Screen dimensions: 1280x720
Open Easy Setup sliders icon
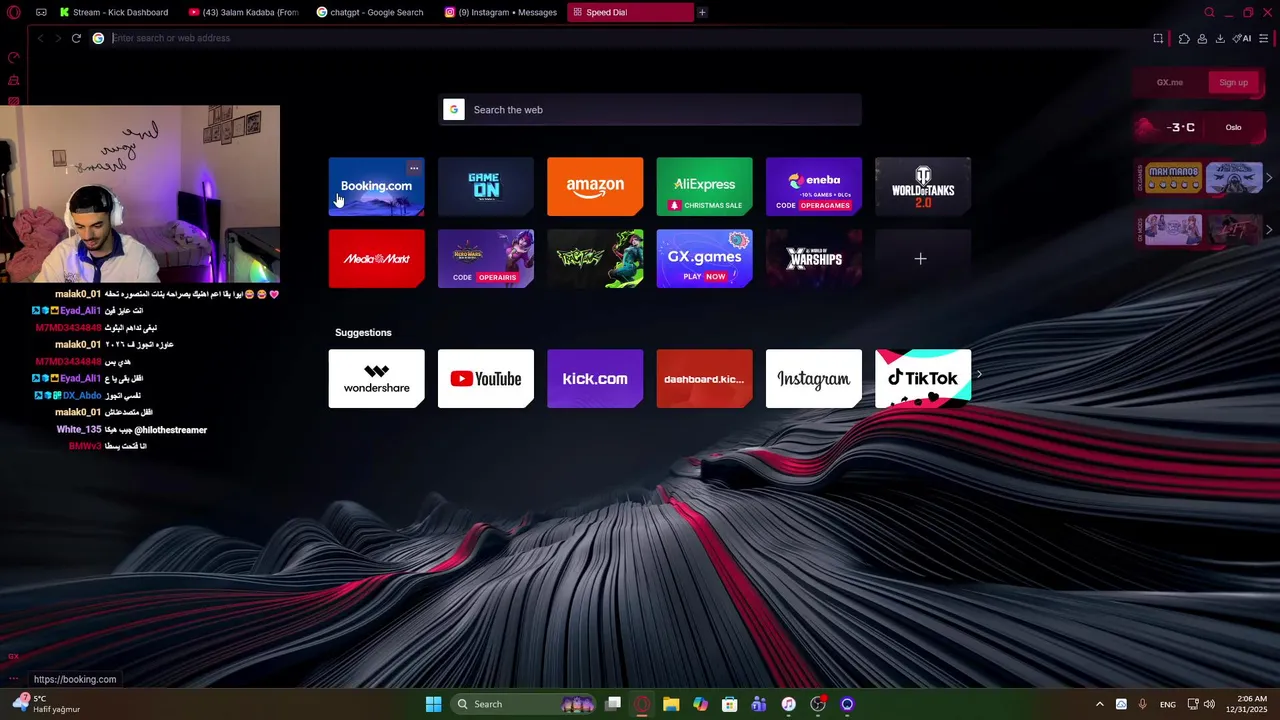point(1264,38)
